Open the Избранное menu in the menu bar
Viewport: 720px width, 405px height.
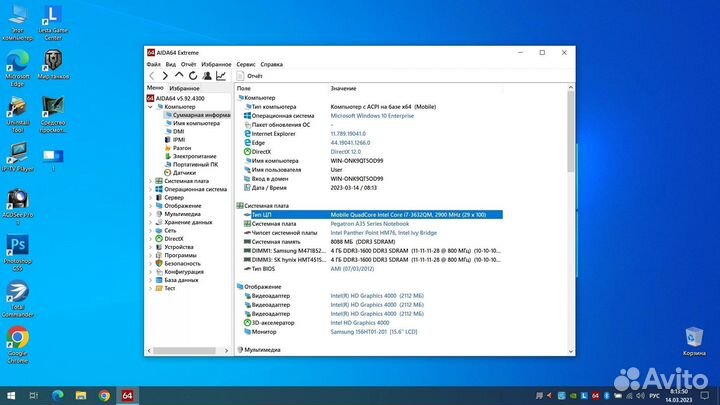[216, 64]
